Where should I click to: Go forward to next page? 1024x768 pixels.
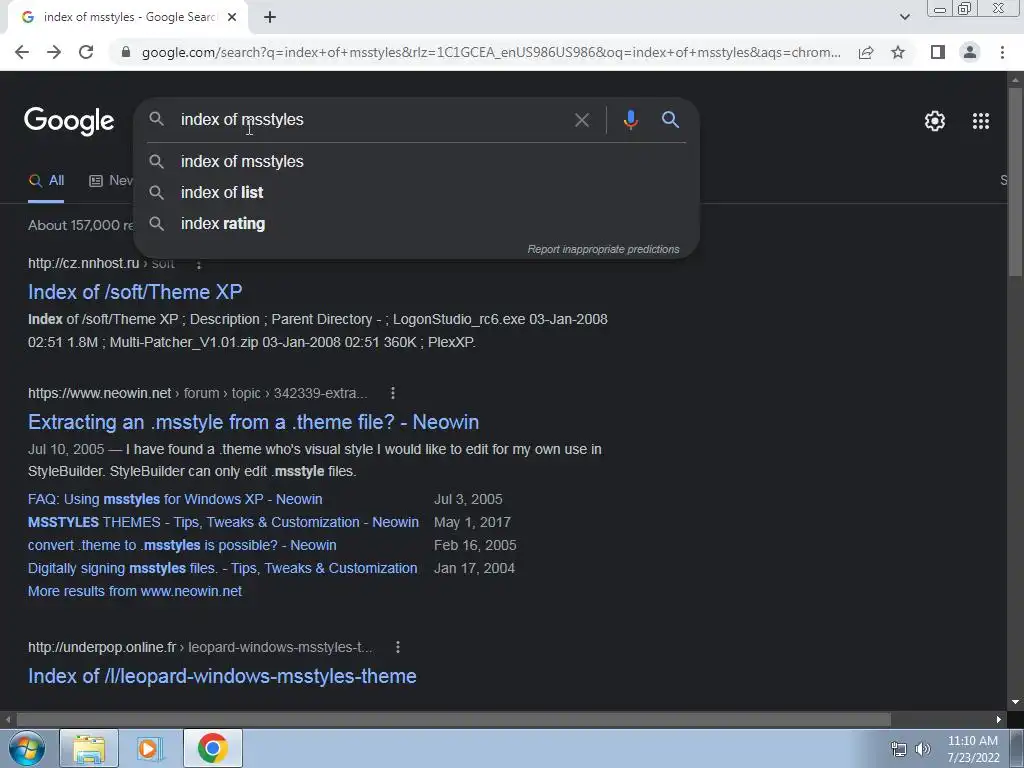[x=54, y=52]
